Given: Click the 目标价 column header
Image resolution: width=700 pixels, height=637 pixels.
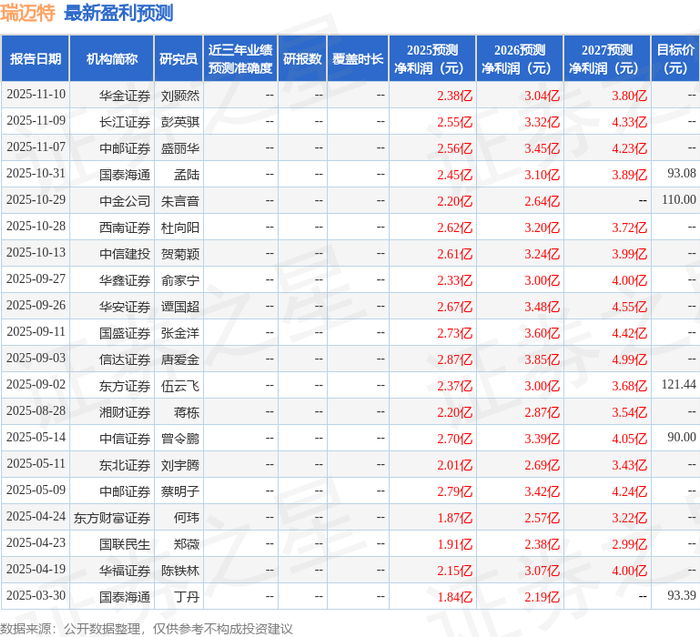Looking at the screenshot, I should tap(676, 59).
